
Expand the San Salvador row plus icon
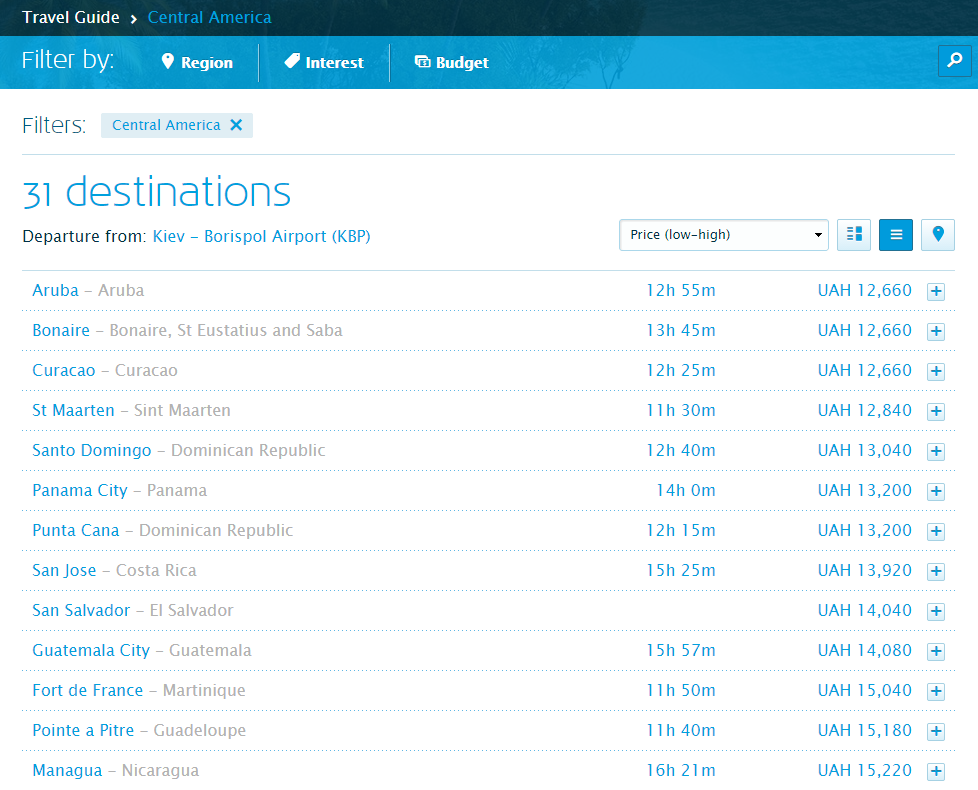936,611
